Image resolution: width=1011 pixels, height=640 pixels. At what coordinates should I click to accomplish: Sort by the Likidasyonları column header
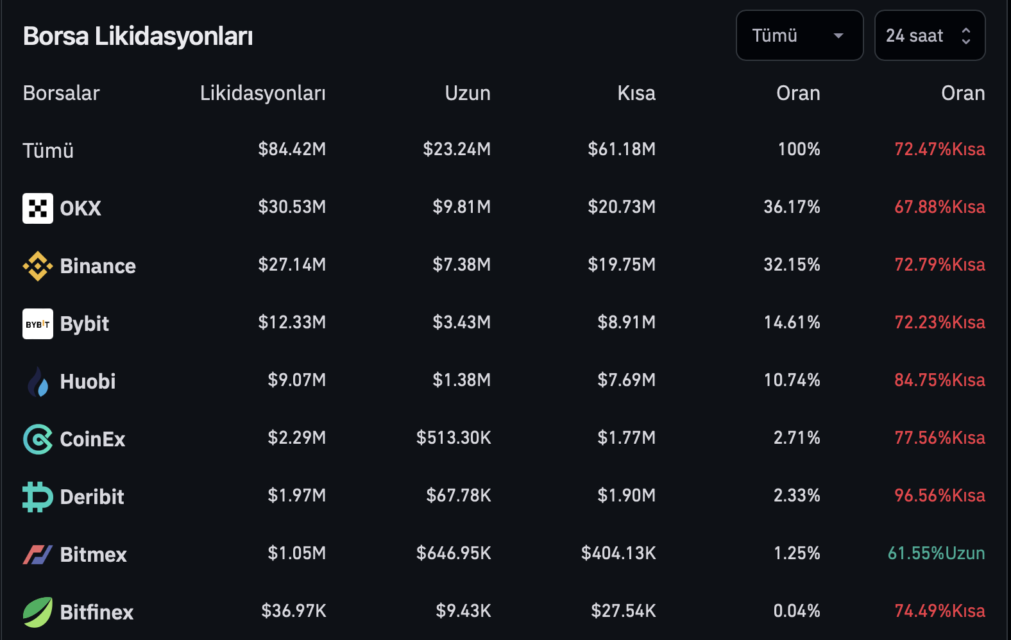click(x=262, y=93)
